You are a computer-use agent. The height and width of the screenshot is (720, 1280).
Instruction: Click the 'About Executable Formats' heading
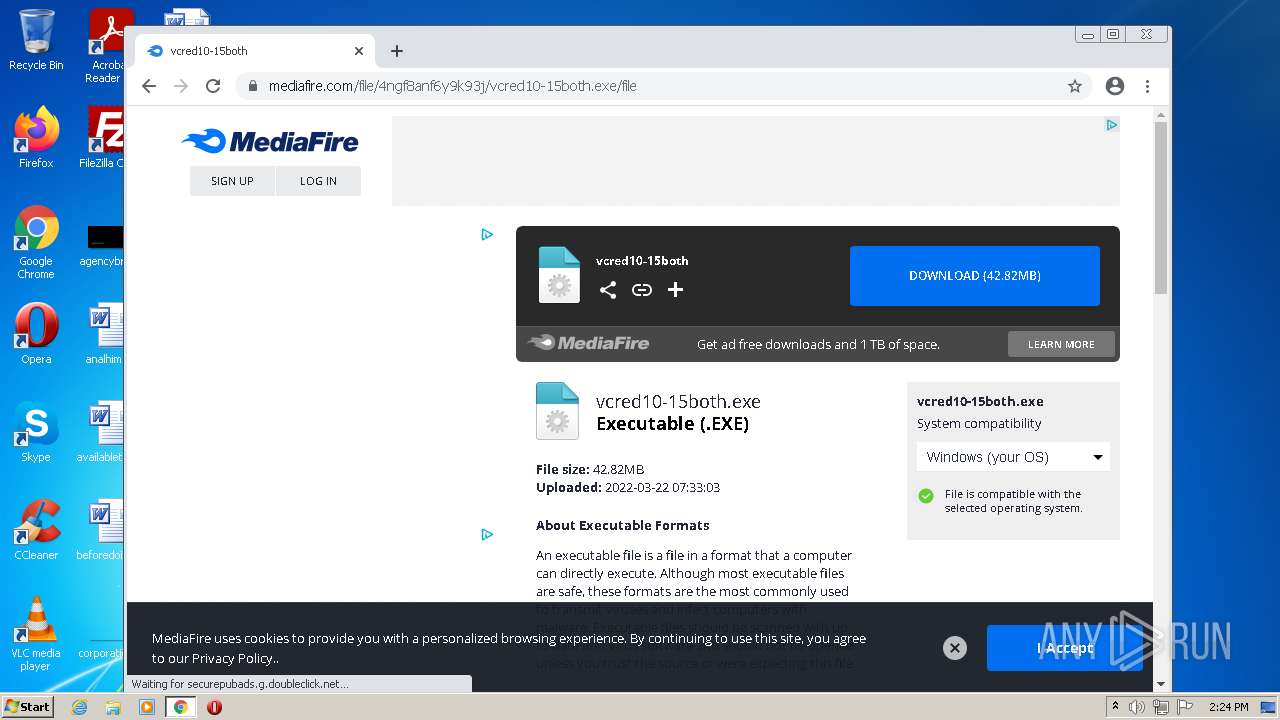[x=622, y=525]
